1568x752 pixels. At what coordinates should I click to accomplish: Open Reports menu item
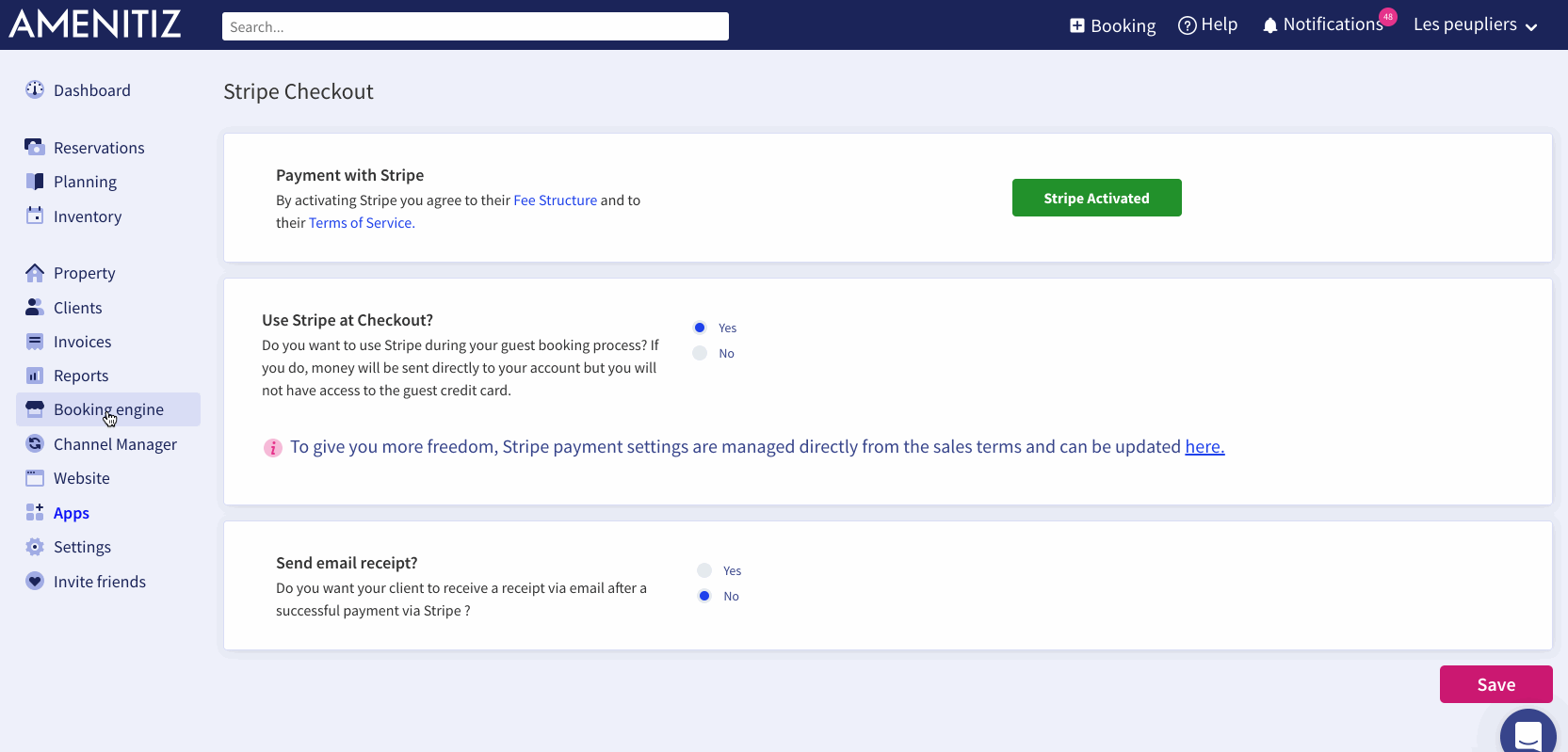point(81,376)
